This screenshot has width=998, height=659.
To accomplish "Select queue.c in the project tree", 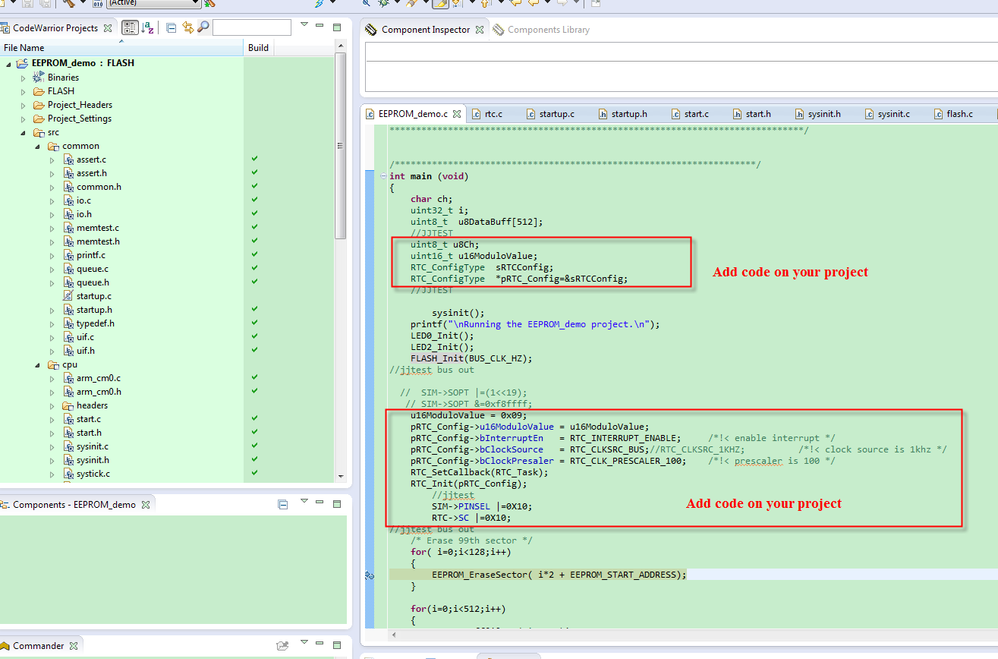I will point(92,269).
